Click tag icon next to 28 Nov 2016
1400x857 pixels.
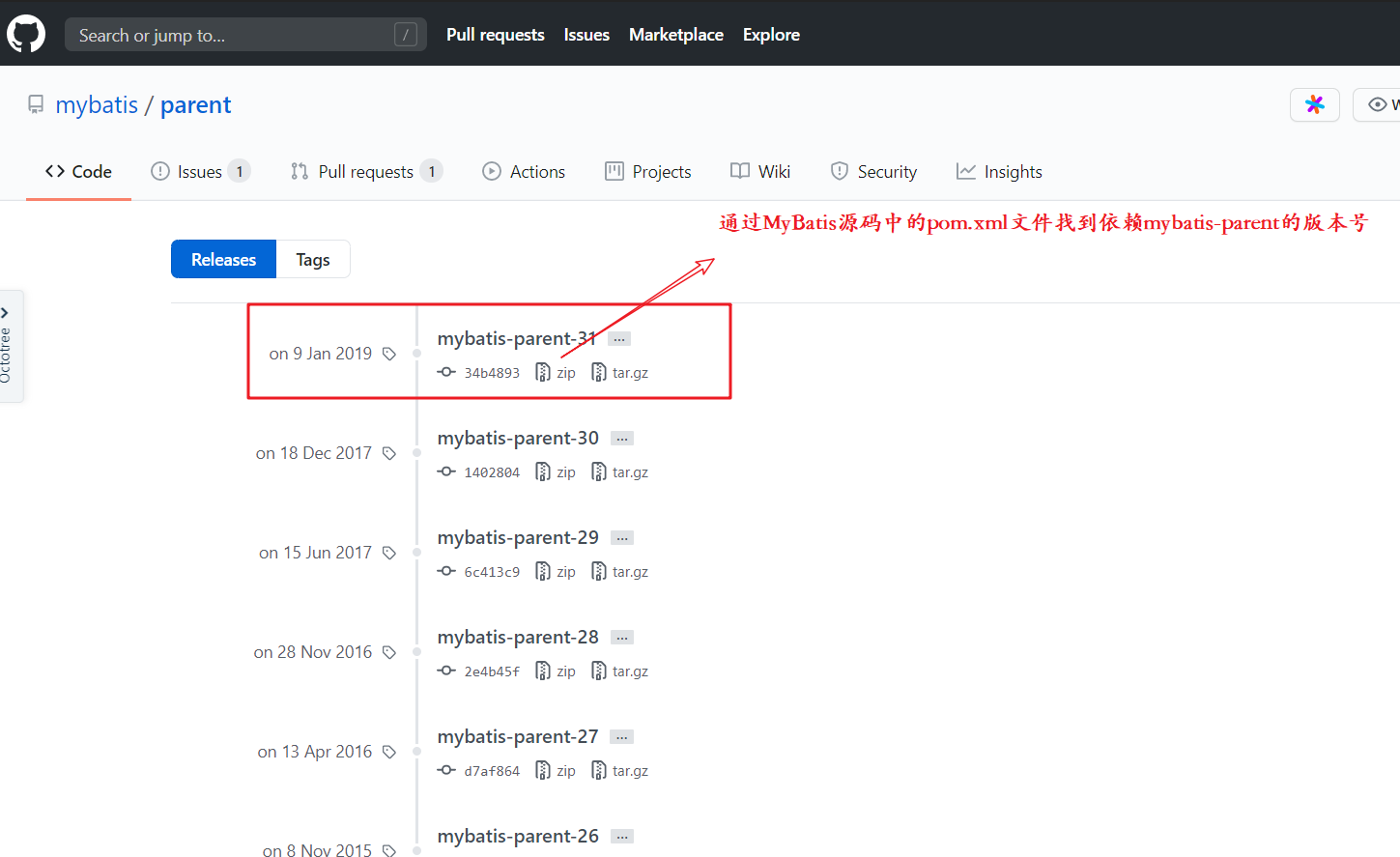[x=389, y=652]
